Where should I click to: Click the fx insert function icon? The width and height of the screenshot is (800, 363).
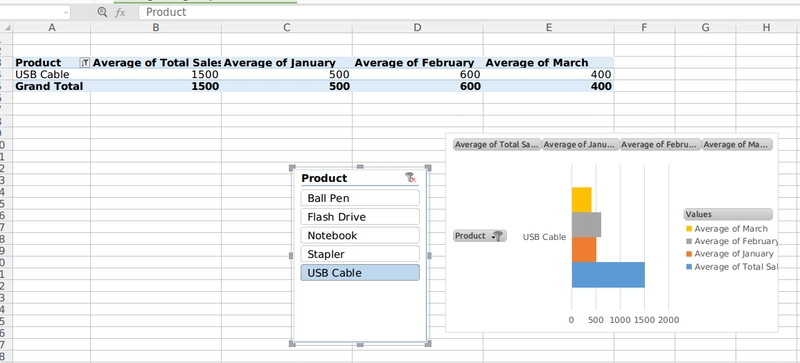coord(120,12)
